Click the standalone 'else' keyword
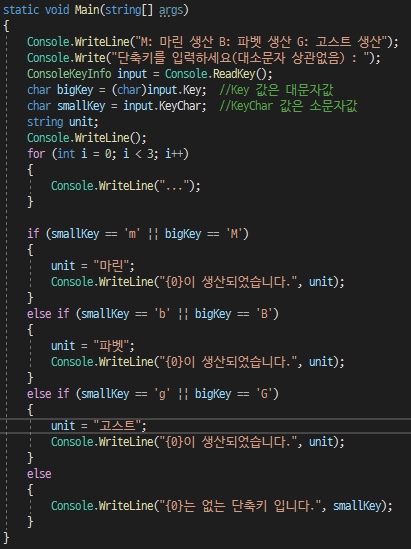The height and width of the screenshot is (549, 411). pos(39,474)
